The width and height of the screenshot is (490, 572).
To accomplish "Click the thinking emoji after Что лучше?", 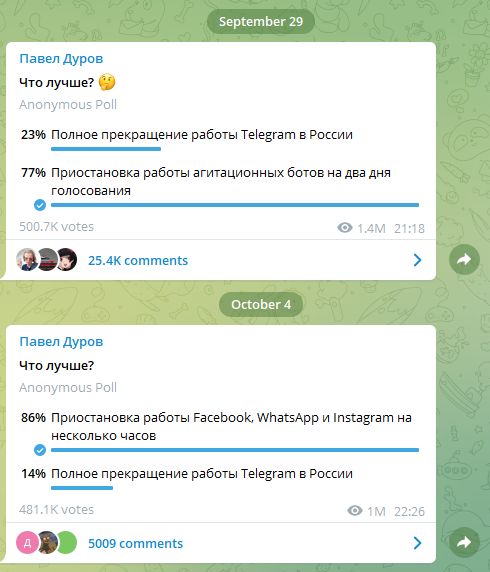I will pyautogui.click(x=107, y=82).
